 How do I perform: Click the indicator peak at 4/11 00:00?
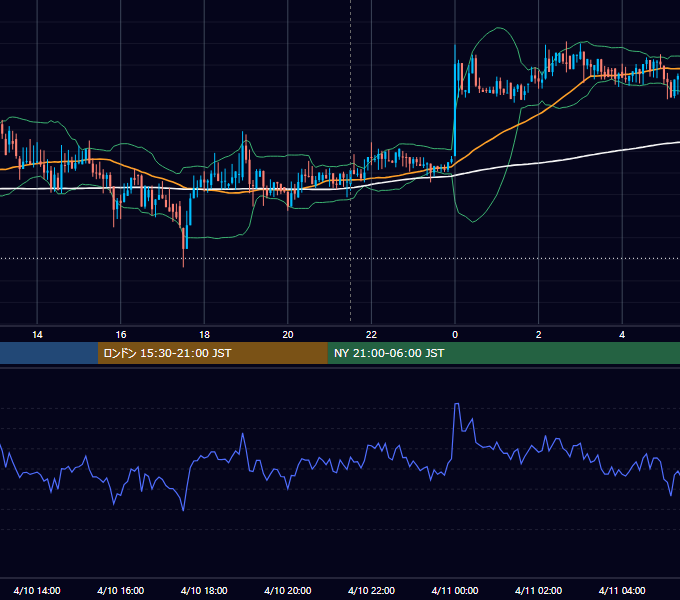(x=457, y=405)
